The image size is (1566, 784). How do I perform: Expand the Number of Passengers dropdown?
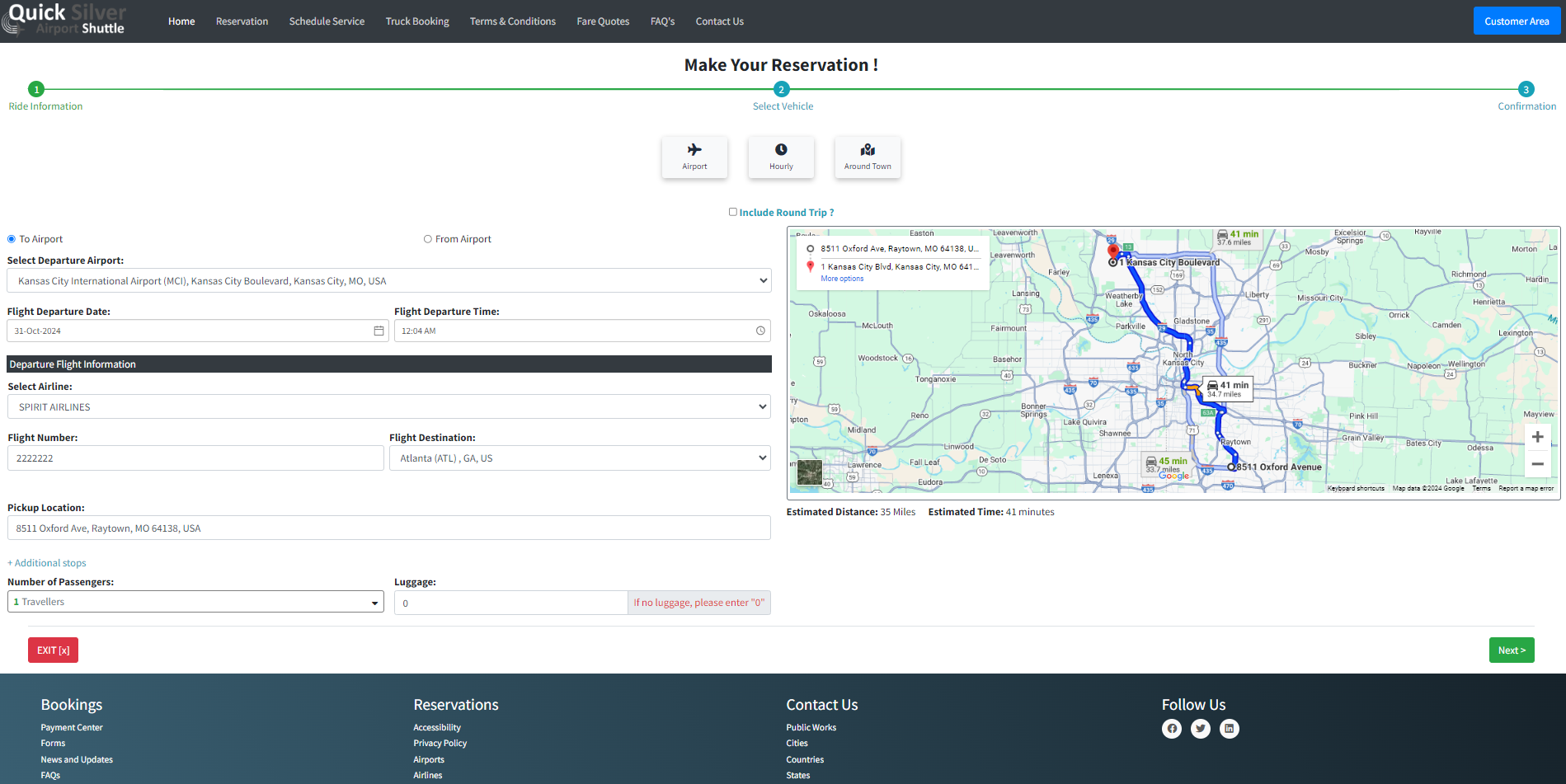195,602
